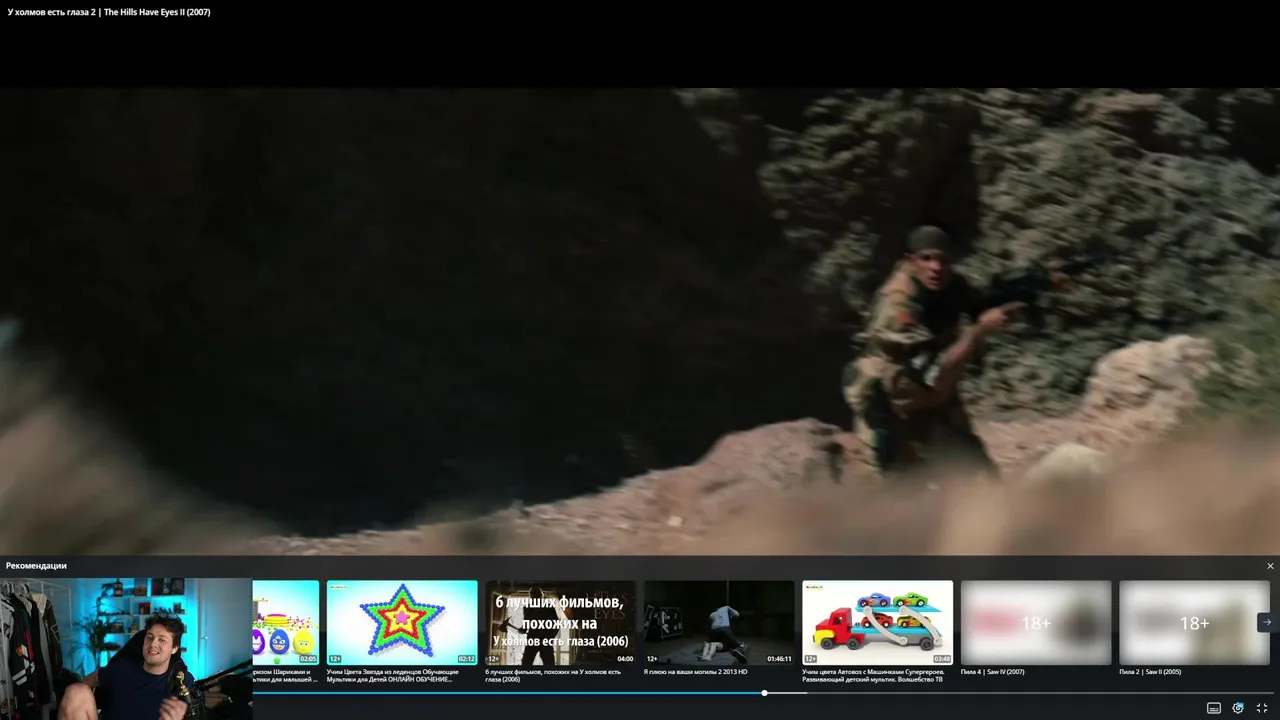
Task: Close the Рекомендации recommendations panel
Action: click(x=1270, y=566)
